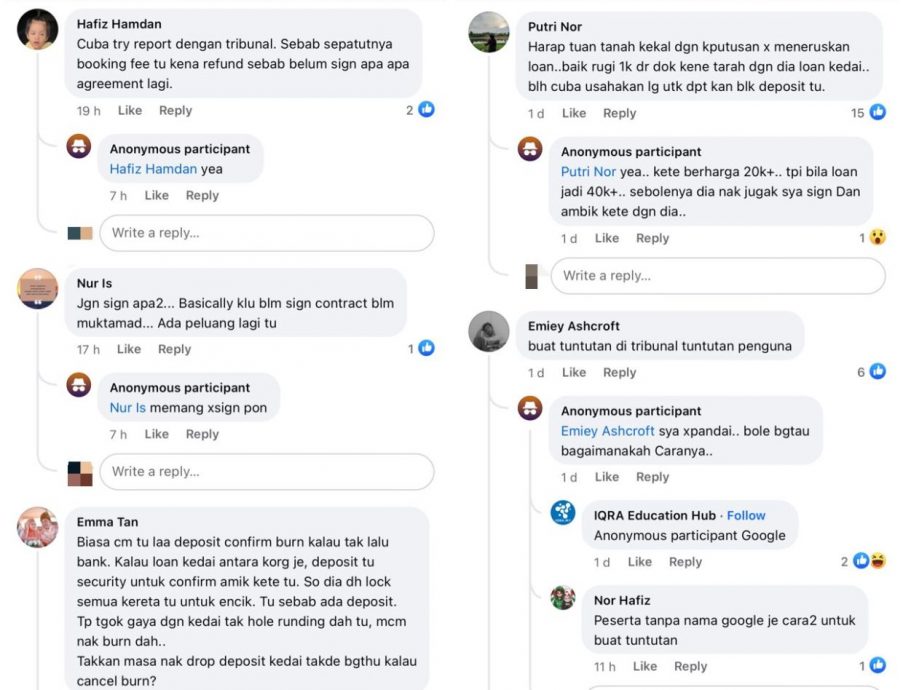903x690 pixels.
Task: Like Hafiz Hamdan's comment
Action: click(x=130, y=111)
